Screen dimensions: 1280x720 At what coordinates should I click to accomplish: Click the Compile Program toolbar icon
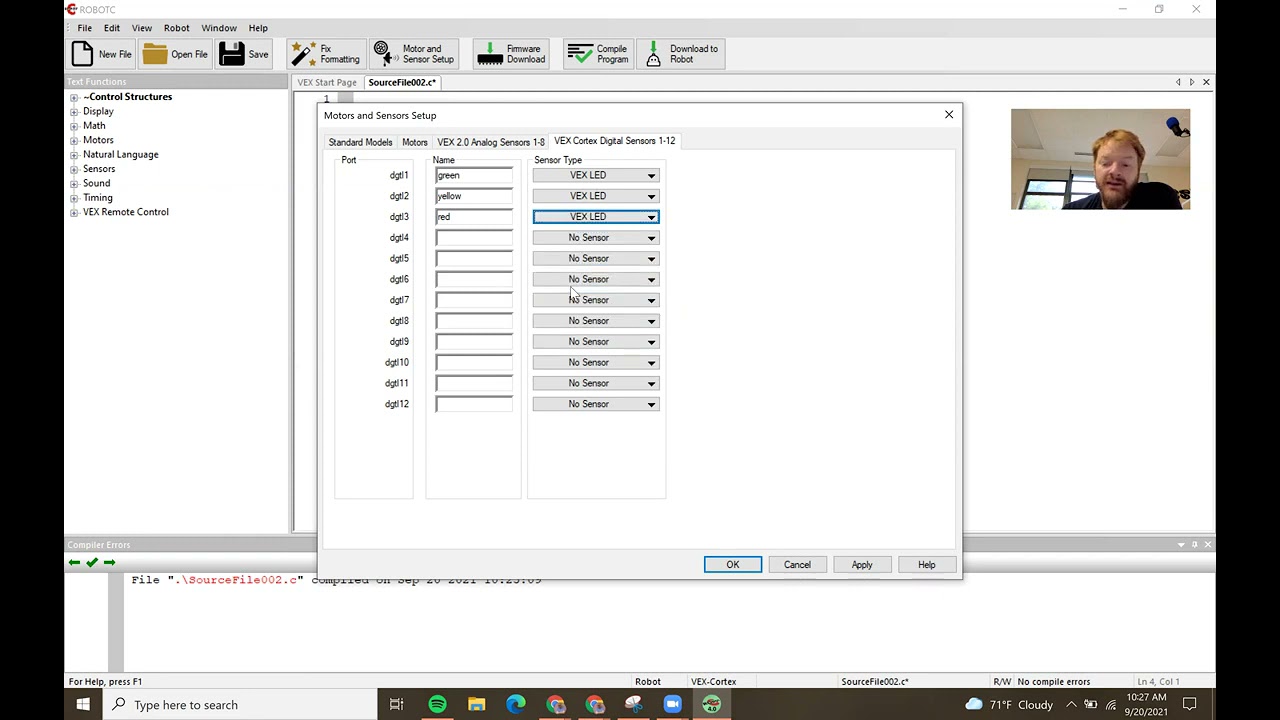597,54
